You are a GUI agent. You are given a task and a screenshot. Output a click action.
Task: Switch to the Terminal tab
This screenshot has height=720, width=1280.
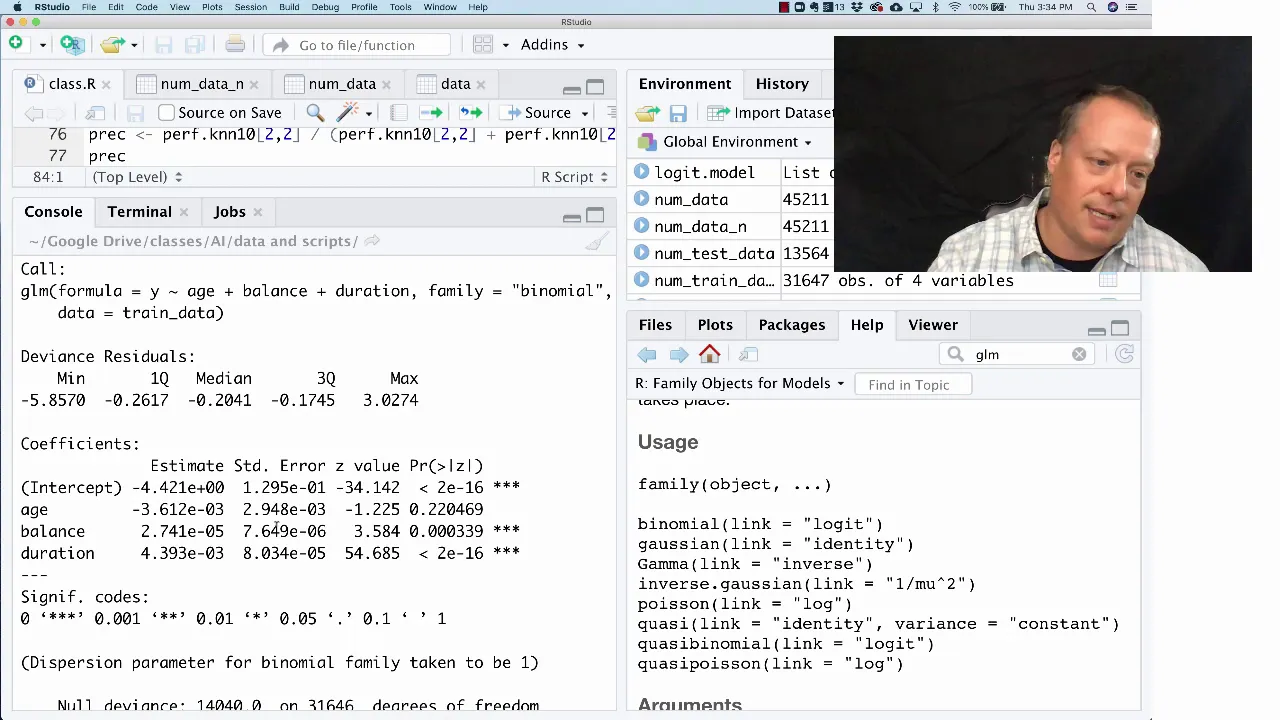[139, 212]
